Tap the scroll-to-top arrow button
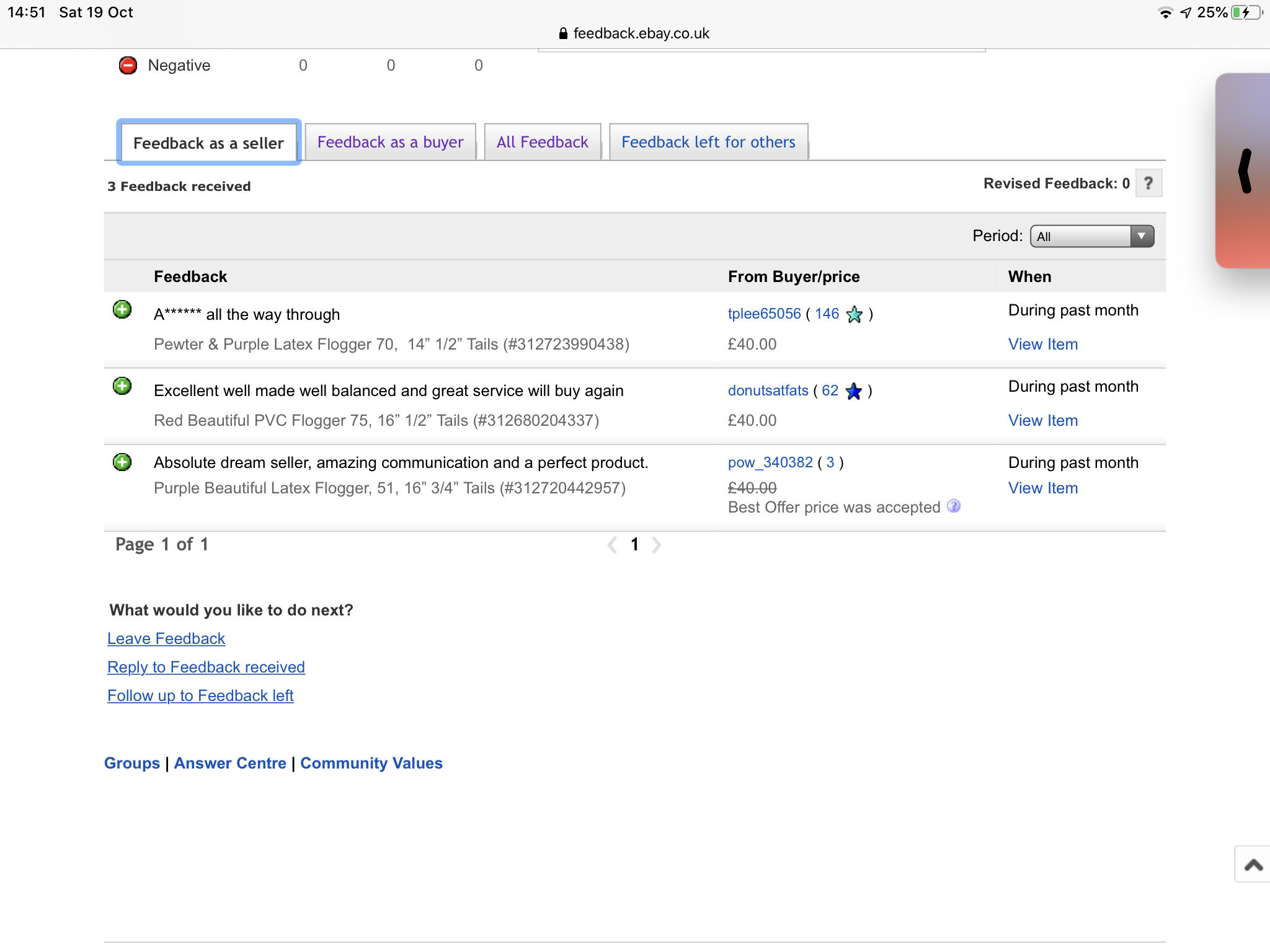Viewport: 1270px width, 952px height. click(x=1253, y=865)
